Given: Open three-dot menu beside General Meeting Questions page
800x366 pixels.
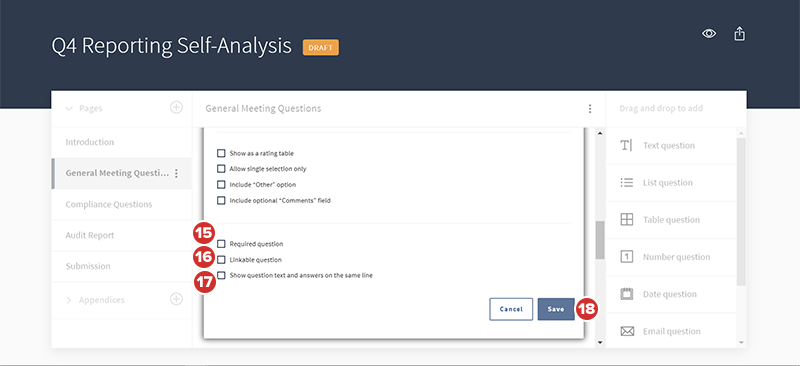Looking at the screenshot, I should [x=177, y=174].
